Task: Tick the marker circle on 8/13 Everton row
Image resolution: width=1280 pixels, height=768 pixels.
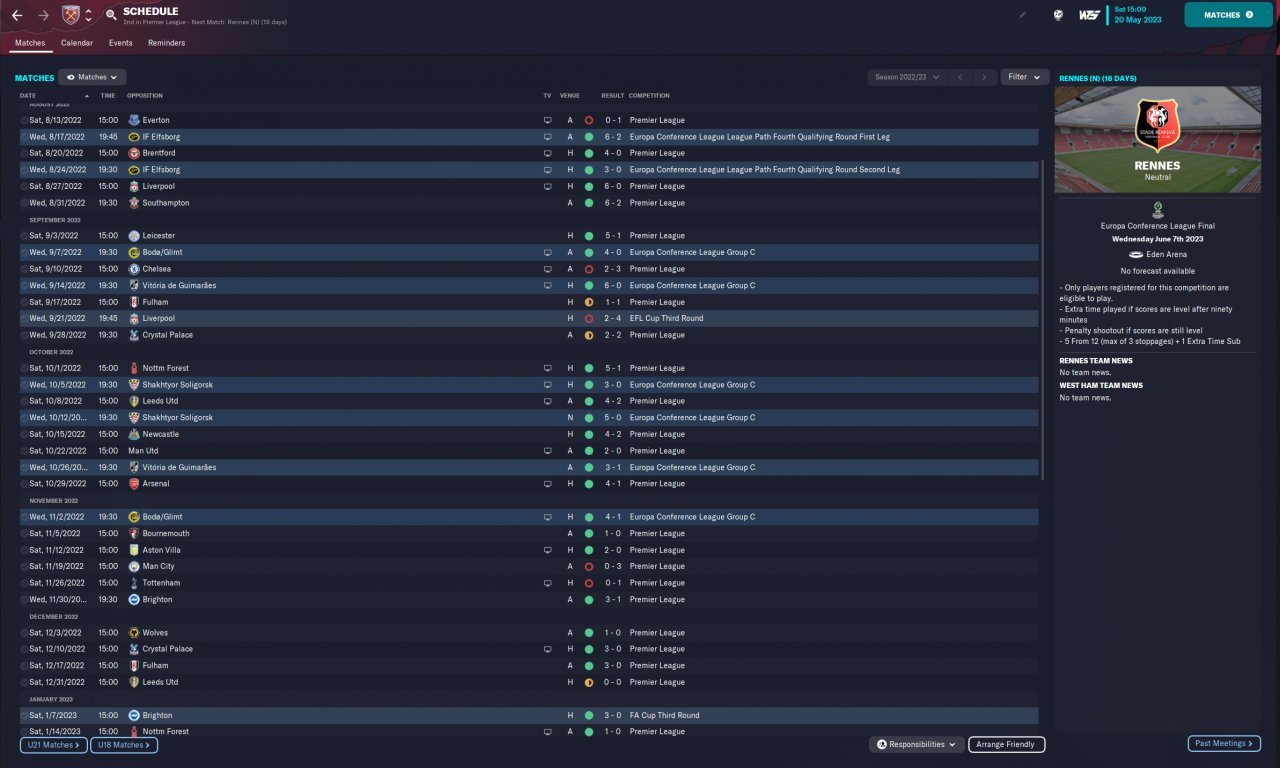Action: coord(24,120)
